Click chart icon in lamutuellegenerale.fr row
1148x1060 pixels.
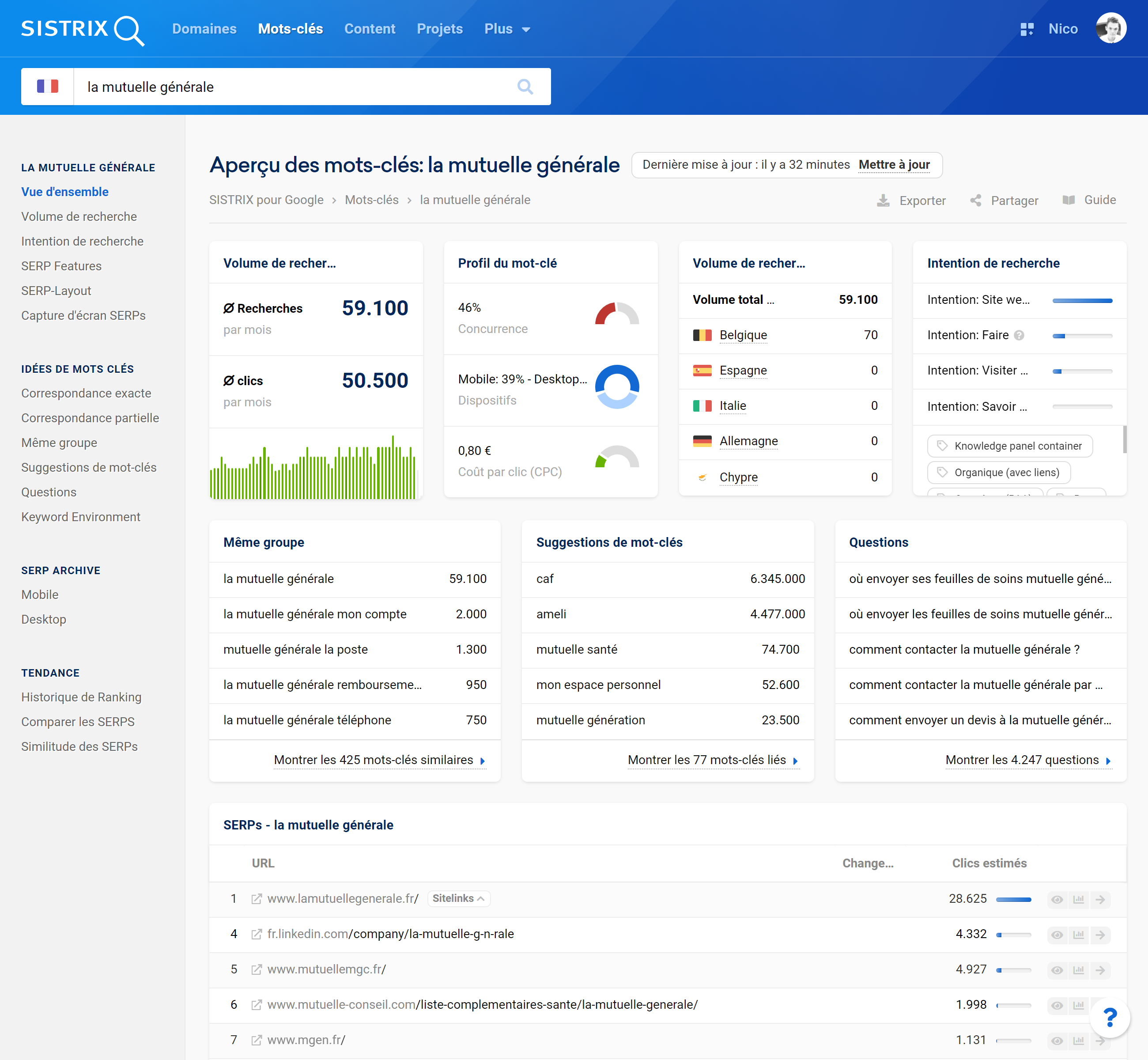(1079, 899)
